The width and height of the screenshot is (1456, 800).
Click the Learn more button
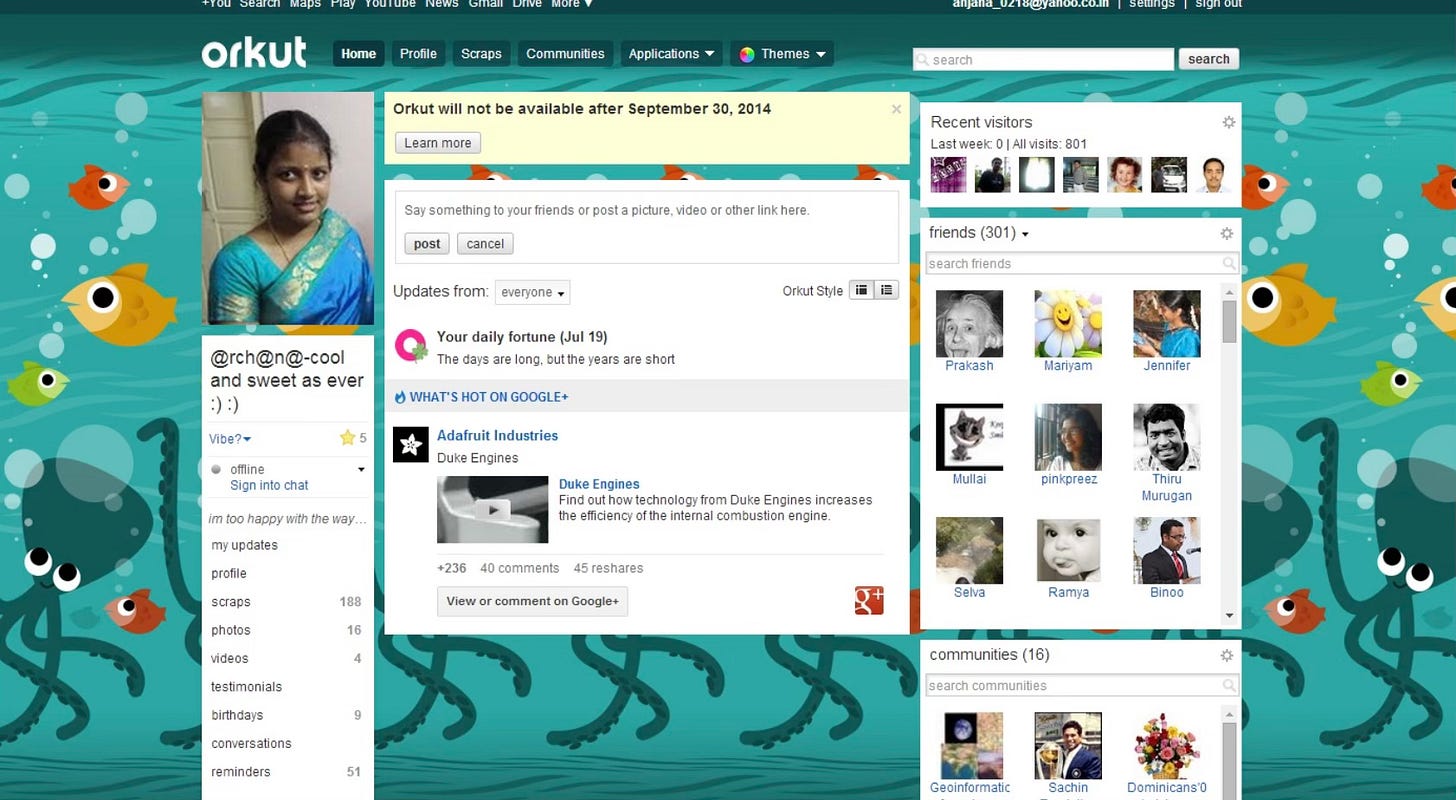(438, 143)
